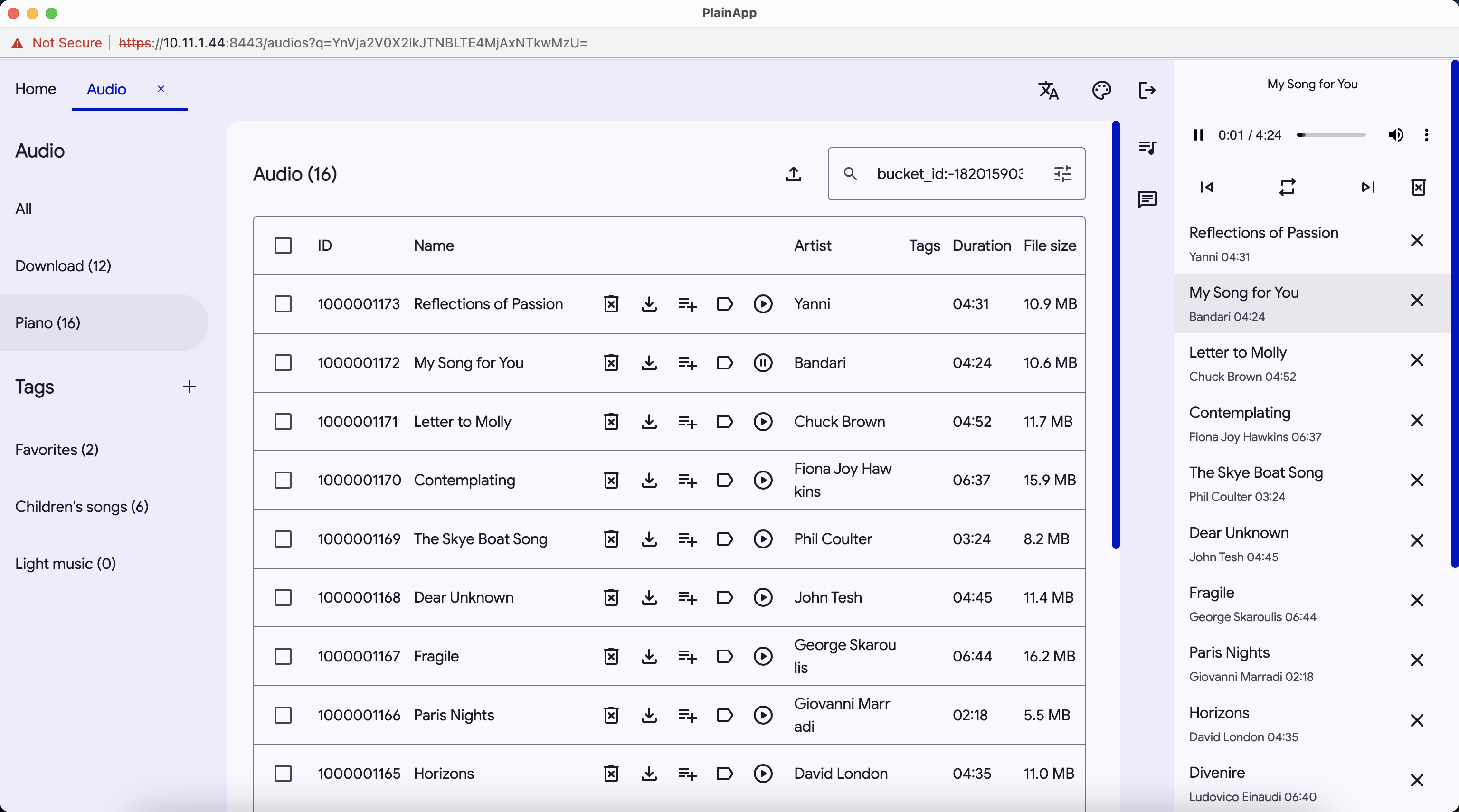The width and height of the screenshot is (1459, 812).
Task: Tick the checkbox for Paris Nights
Action: click(283, 715)
